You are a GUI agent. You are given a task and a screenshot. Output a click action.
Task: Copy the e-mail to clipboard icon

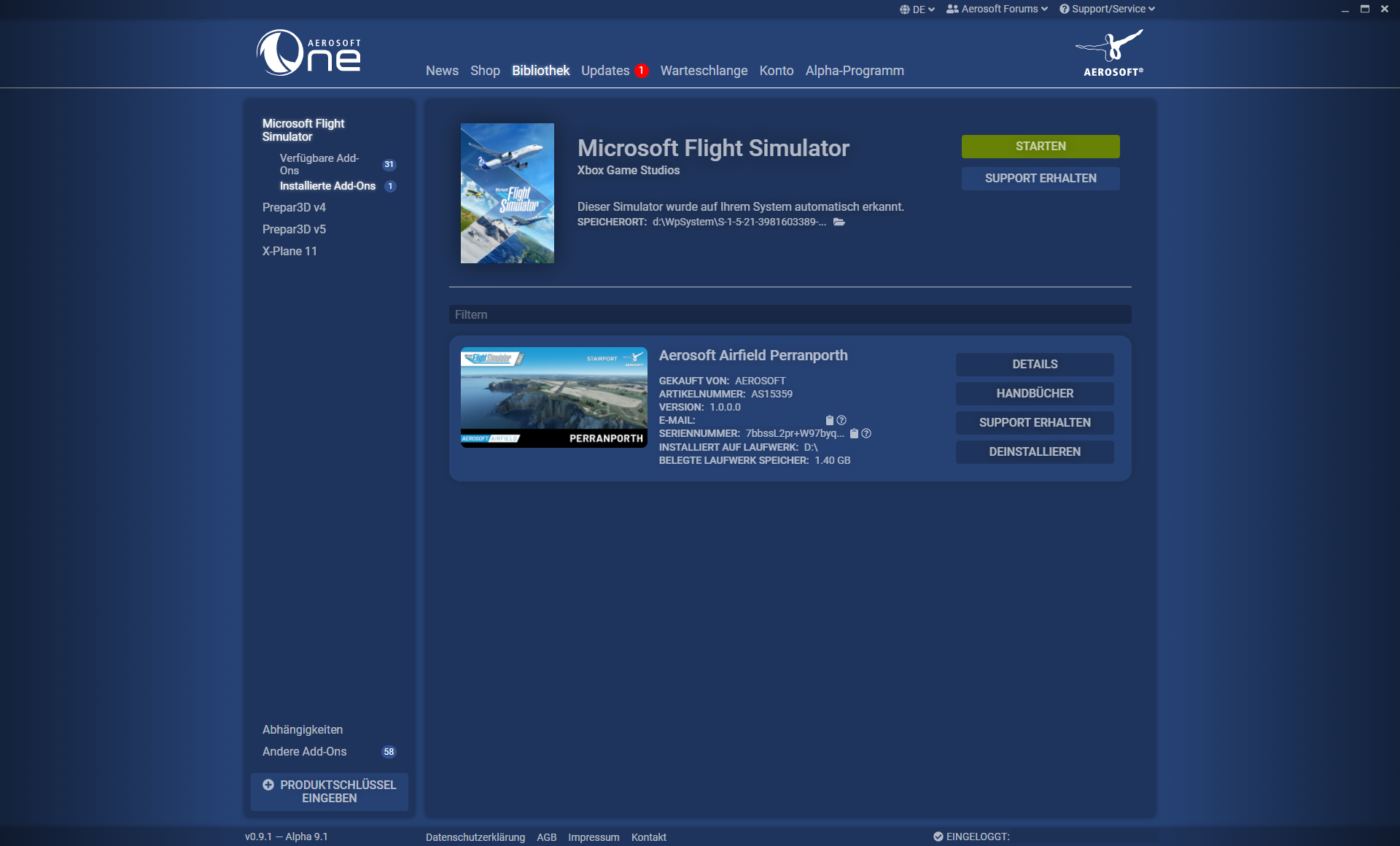click(x=829, y=420)
